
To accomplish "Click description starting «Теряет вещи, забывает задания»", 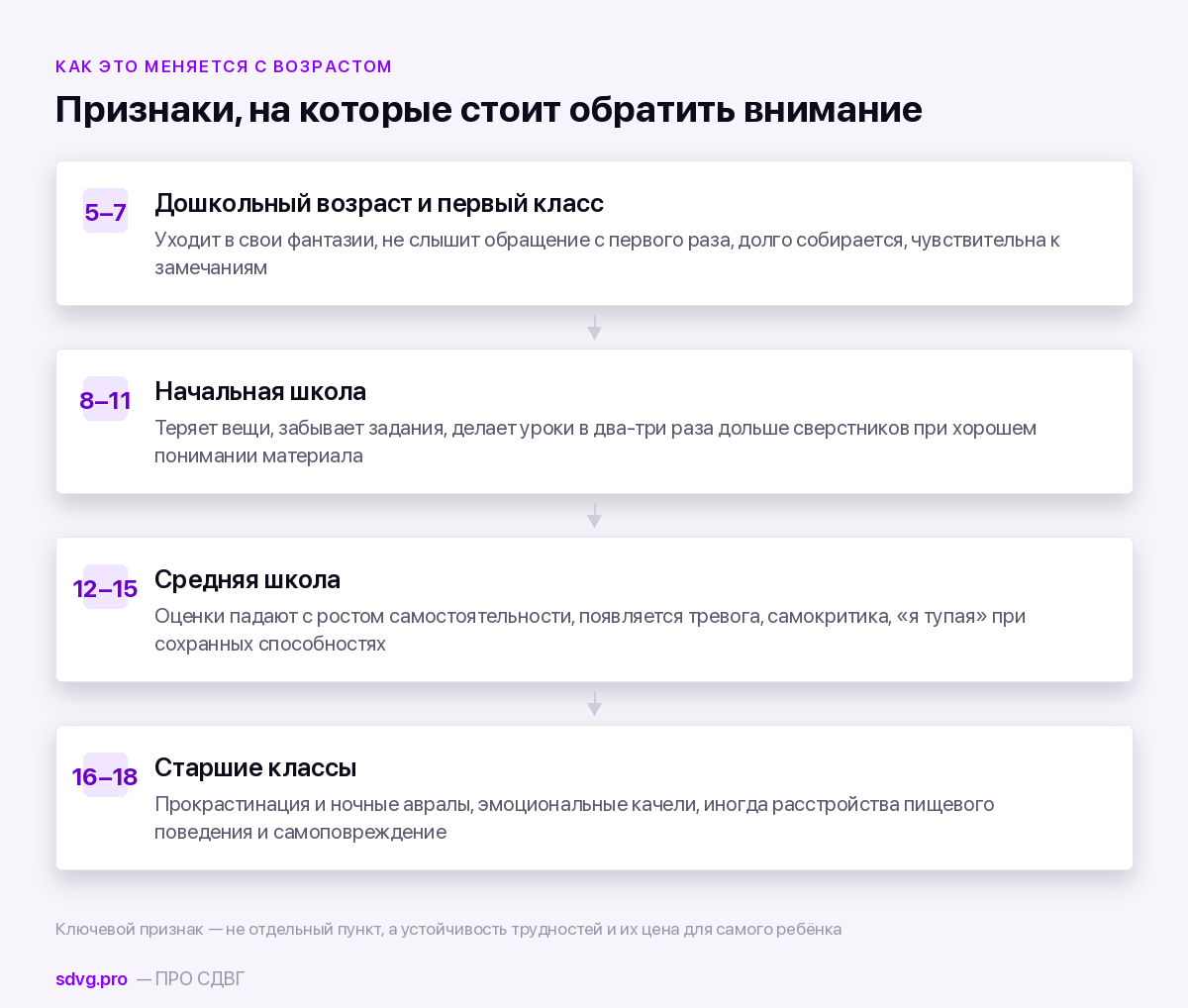I will coord(596,442).
